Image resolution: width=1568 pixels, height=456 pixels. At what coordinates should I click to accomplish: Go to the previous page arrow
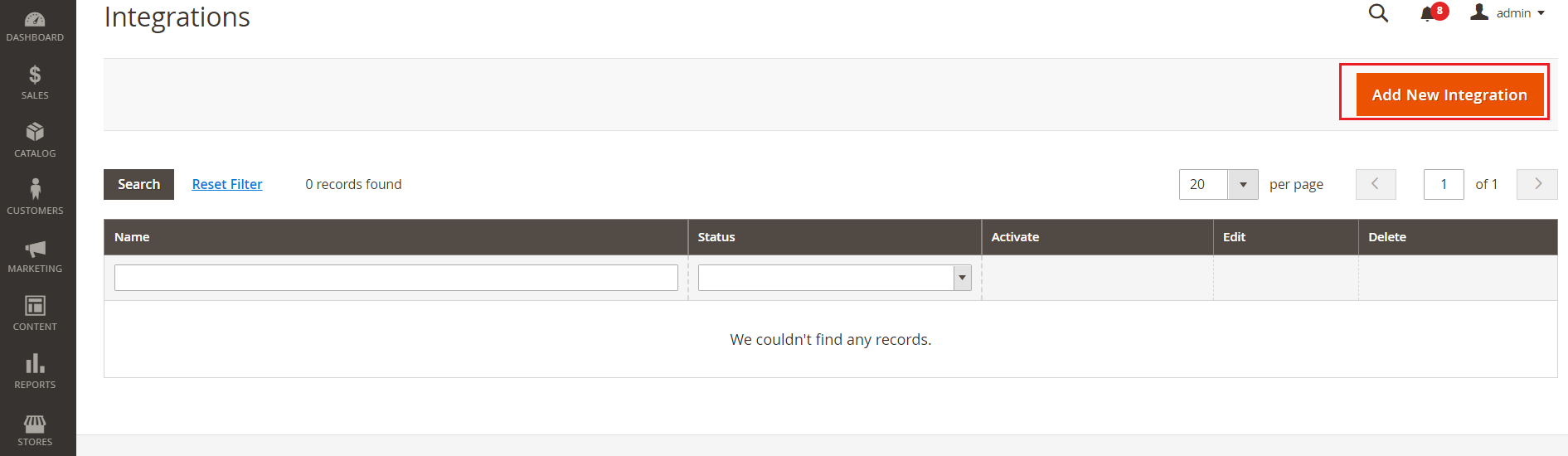click(1376, 184)
